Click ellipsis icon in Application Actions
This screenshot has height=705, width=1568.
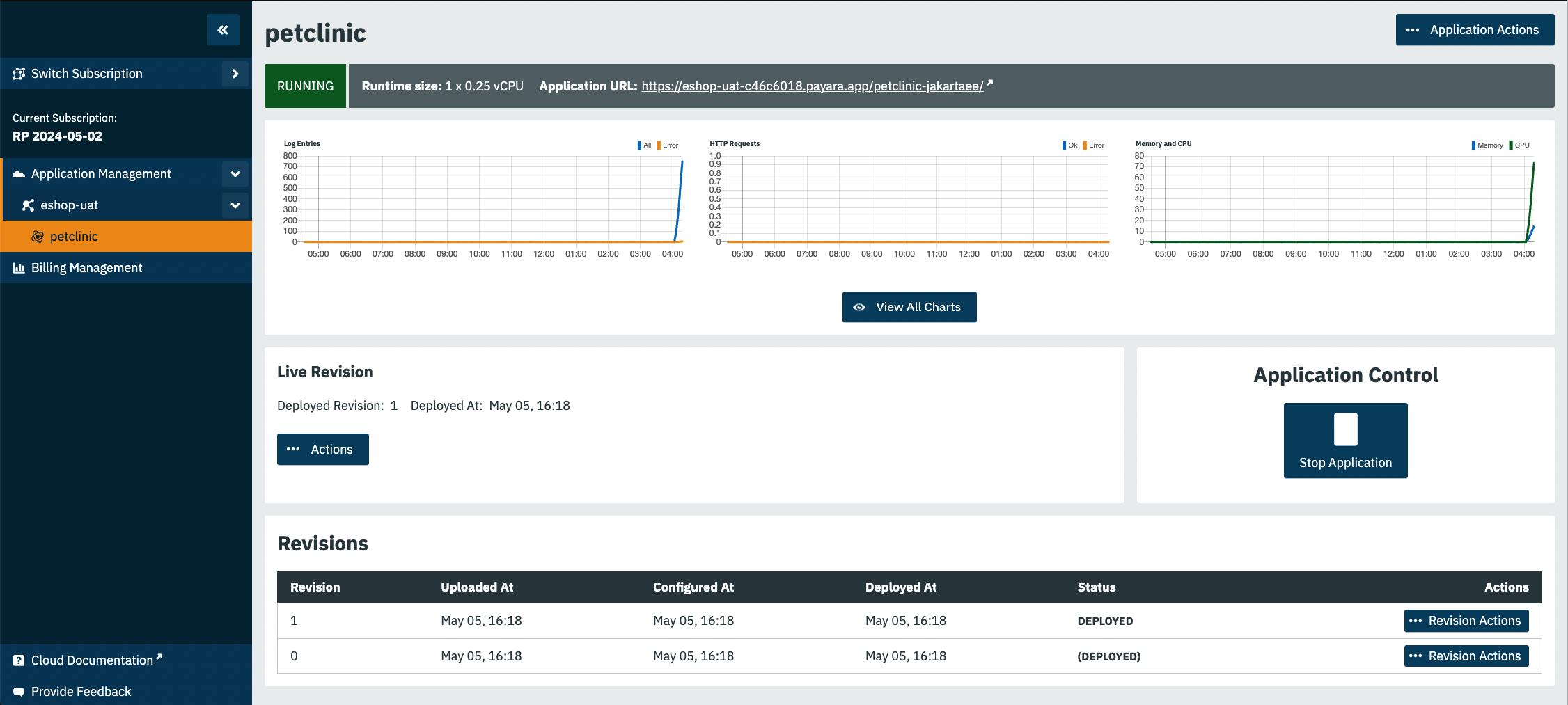[x=1413, y=30]
